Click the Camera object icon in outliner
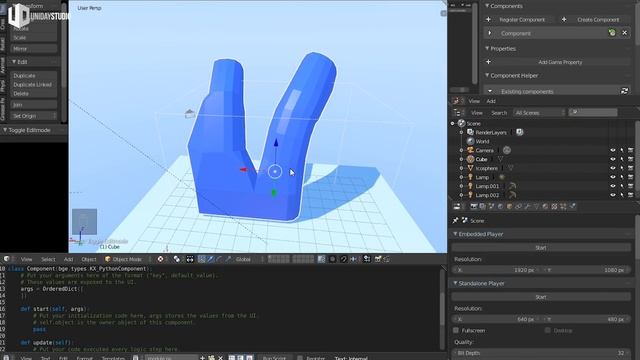The width and height of the screenshot is (640, 360). click(x=470, y=150)
